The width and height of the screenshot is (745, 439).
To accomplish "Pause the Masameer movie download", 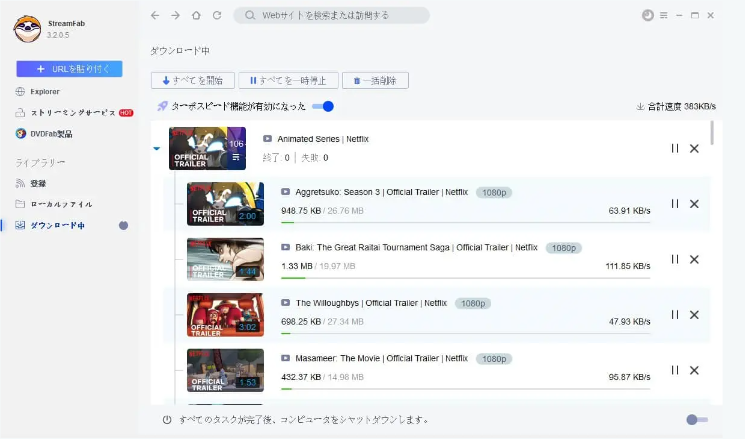I will click(x=675, y=370).
